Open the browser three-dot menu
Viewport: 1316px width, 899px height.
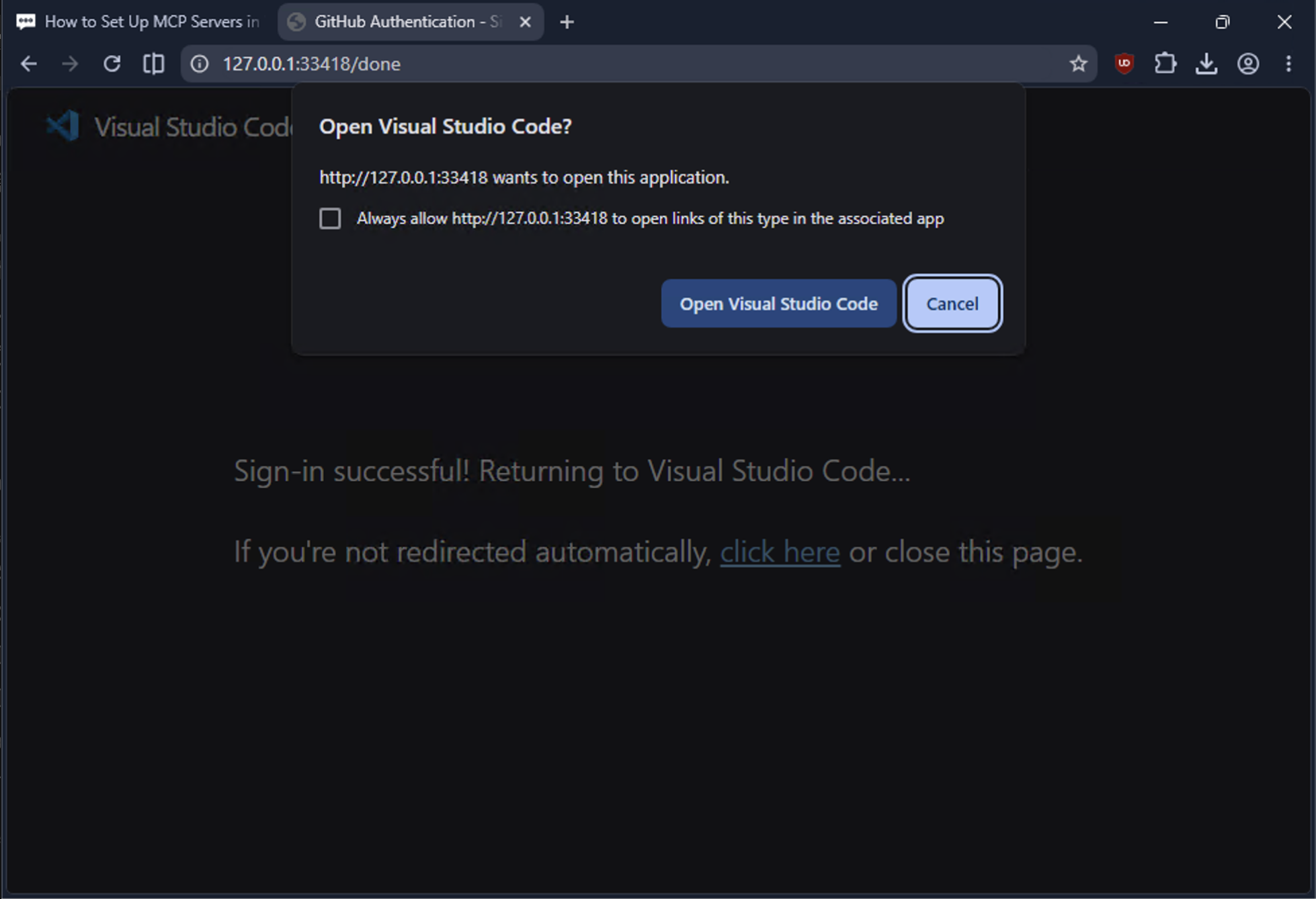tap(1288, 64)
